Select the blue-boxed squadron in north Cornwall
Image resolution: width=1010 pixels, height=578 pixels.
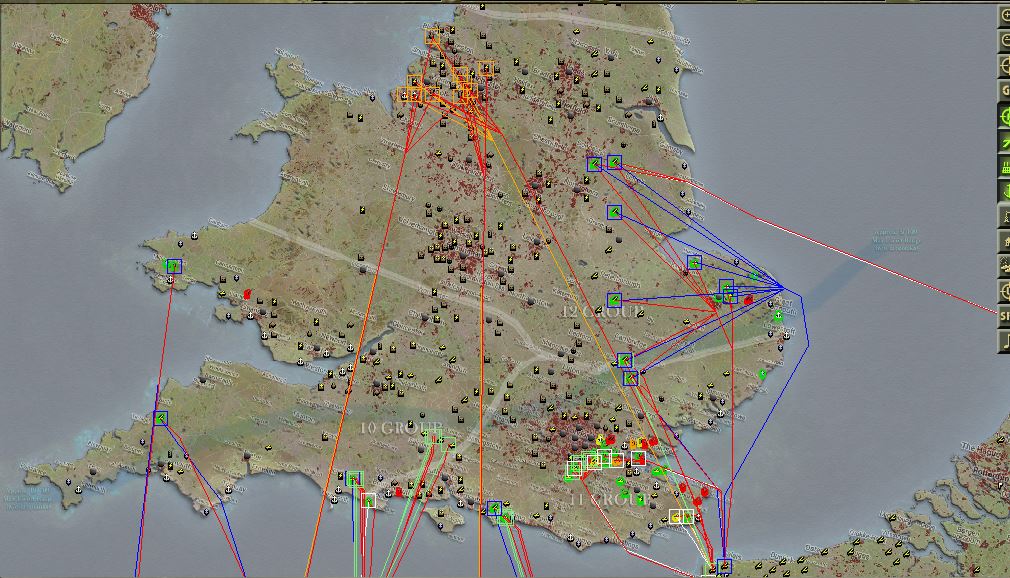click(x=160, y=418)
